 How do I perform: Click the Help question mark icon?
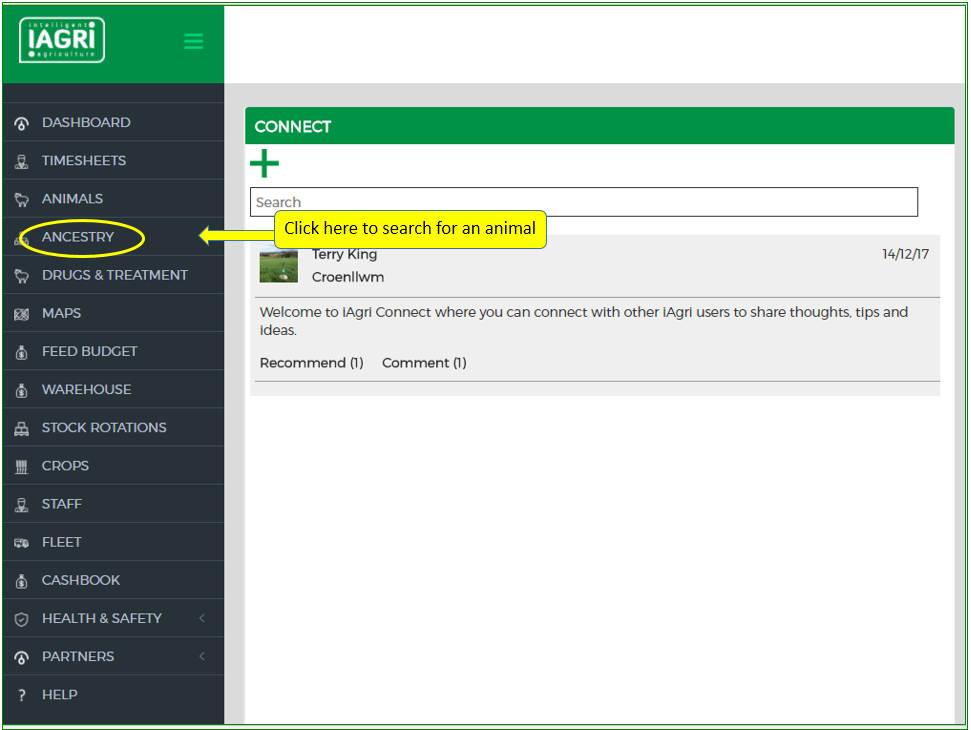coord(22,695)
